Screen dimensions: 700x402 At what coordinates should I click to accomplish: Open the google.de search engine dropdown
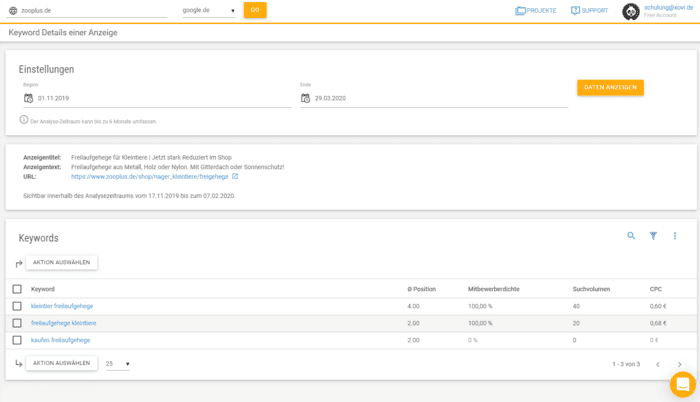(x=209, y=10)
